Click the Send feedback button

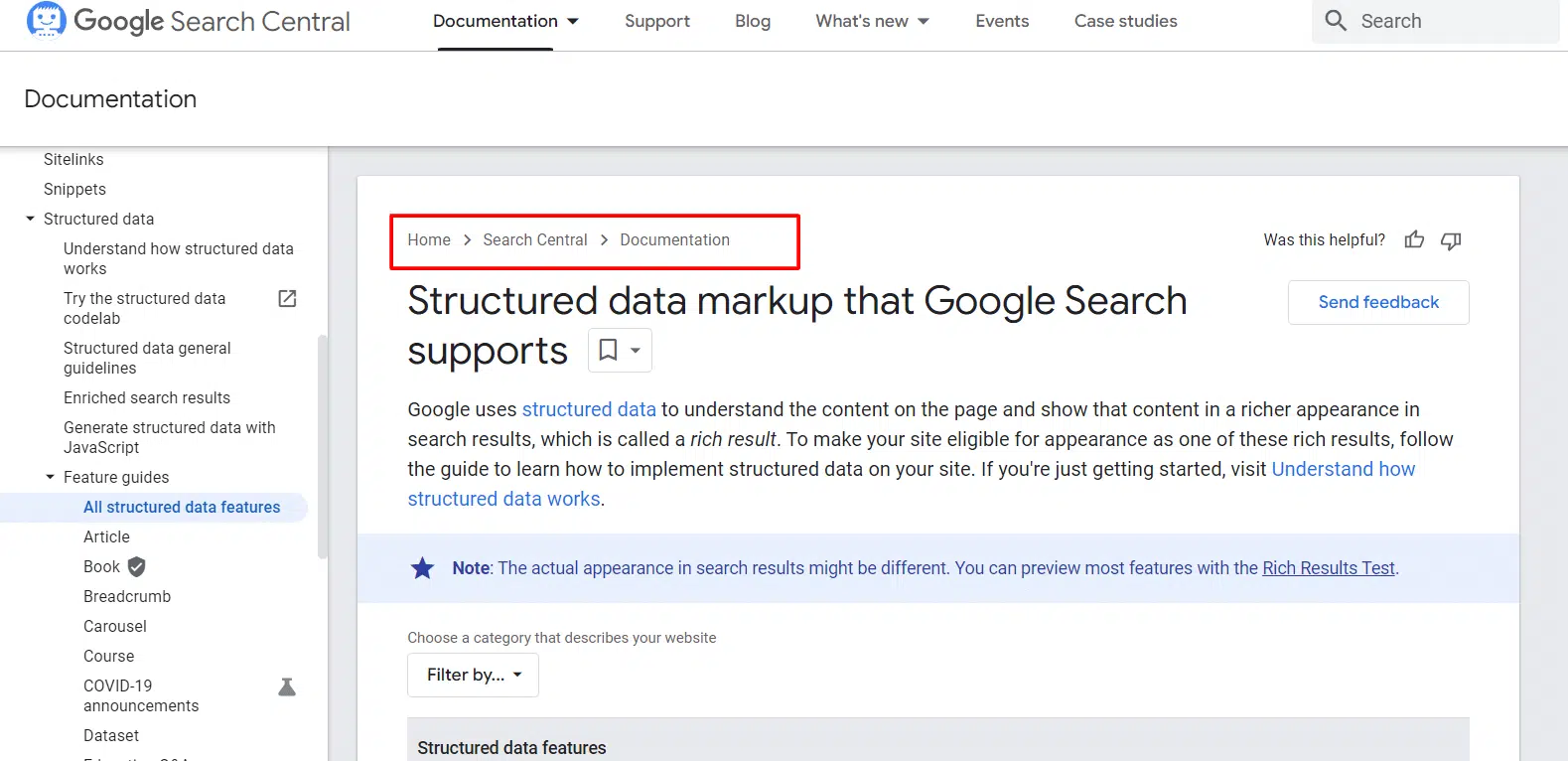tap(1378, 302)
